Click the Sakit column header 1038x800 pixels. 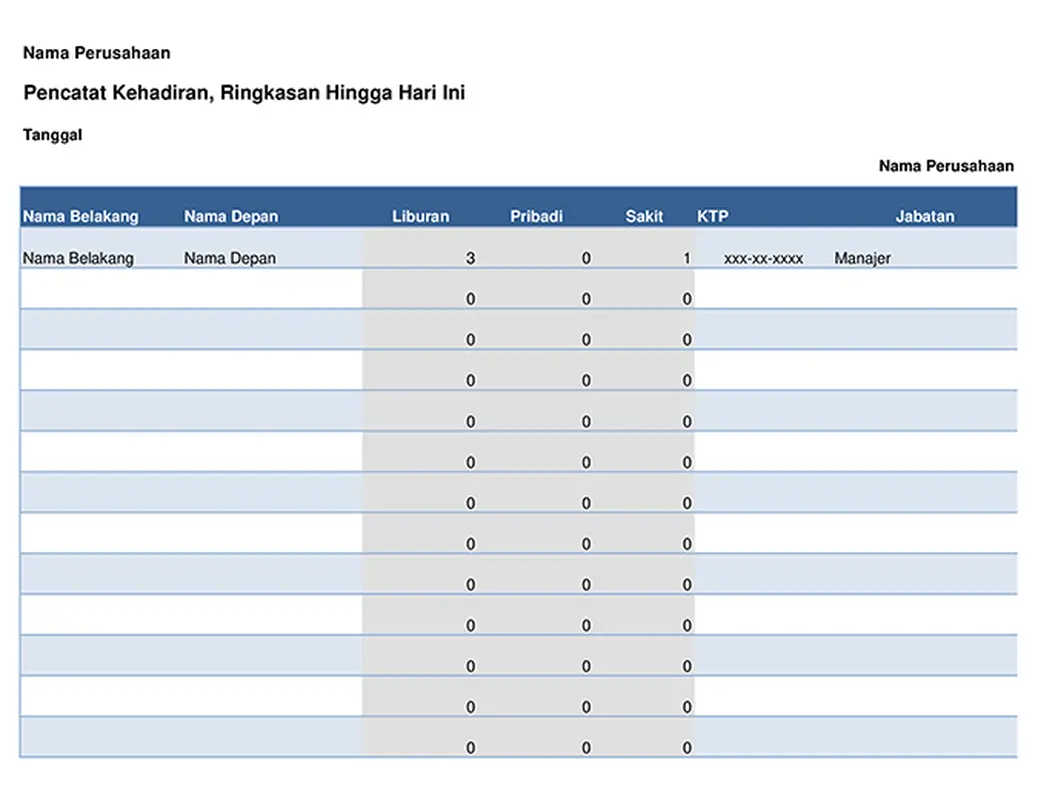[644, 216]
